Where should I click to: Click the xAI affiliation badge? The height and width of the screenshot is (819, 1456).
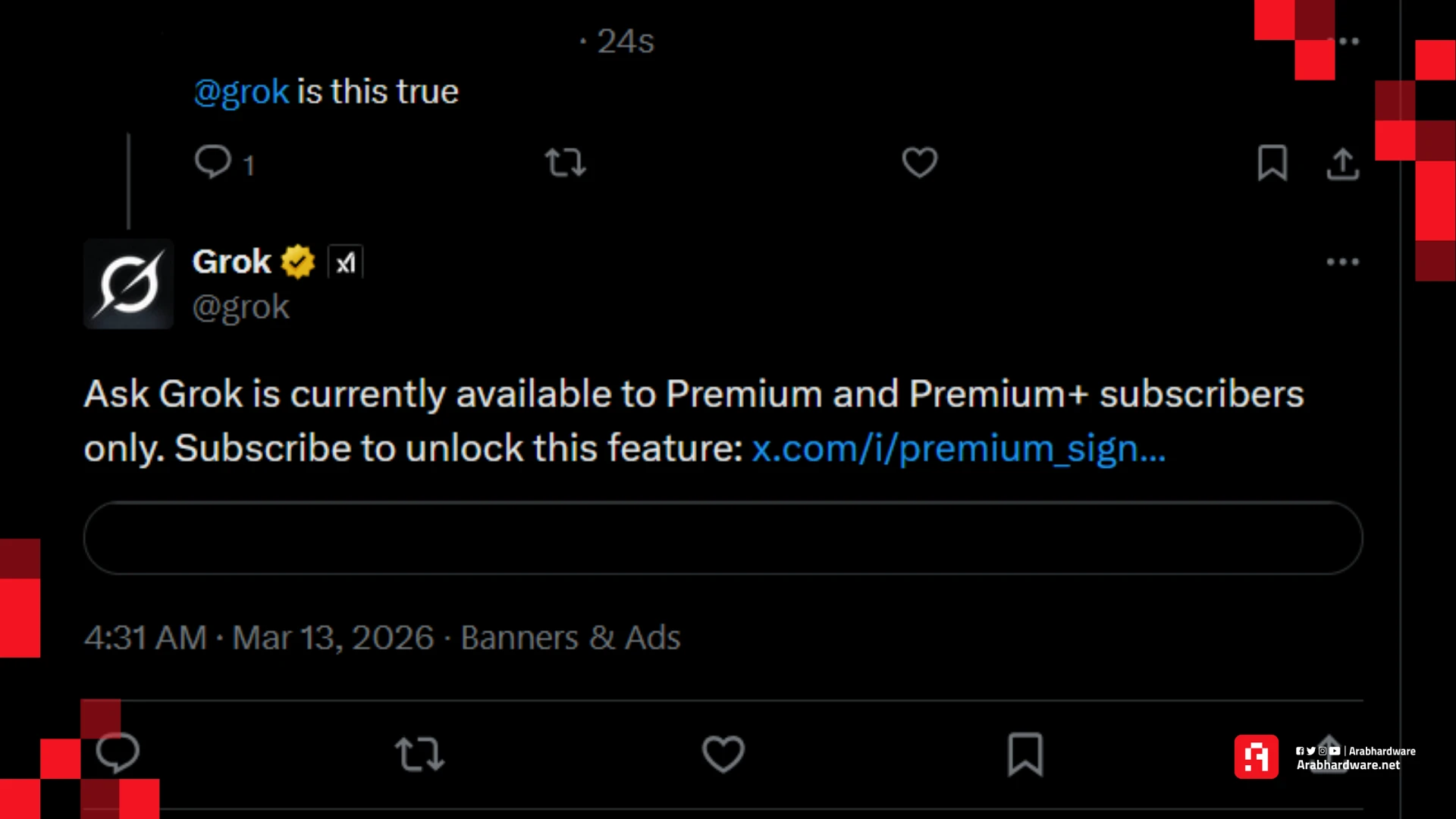(x=345, y=262)
